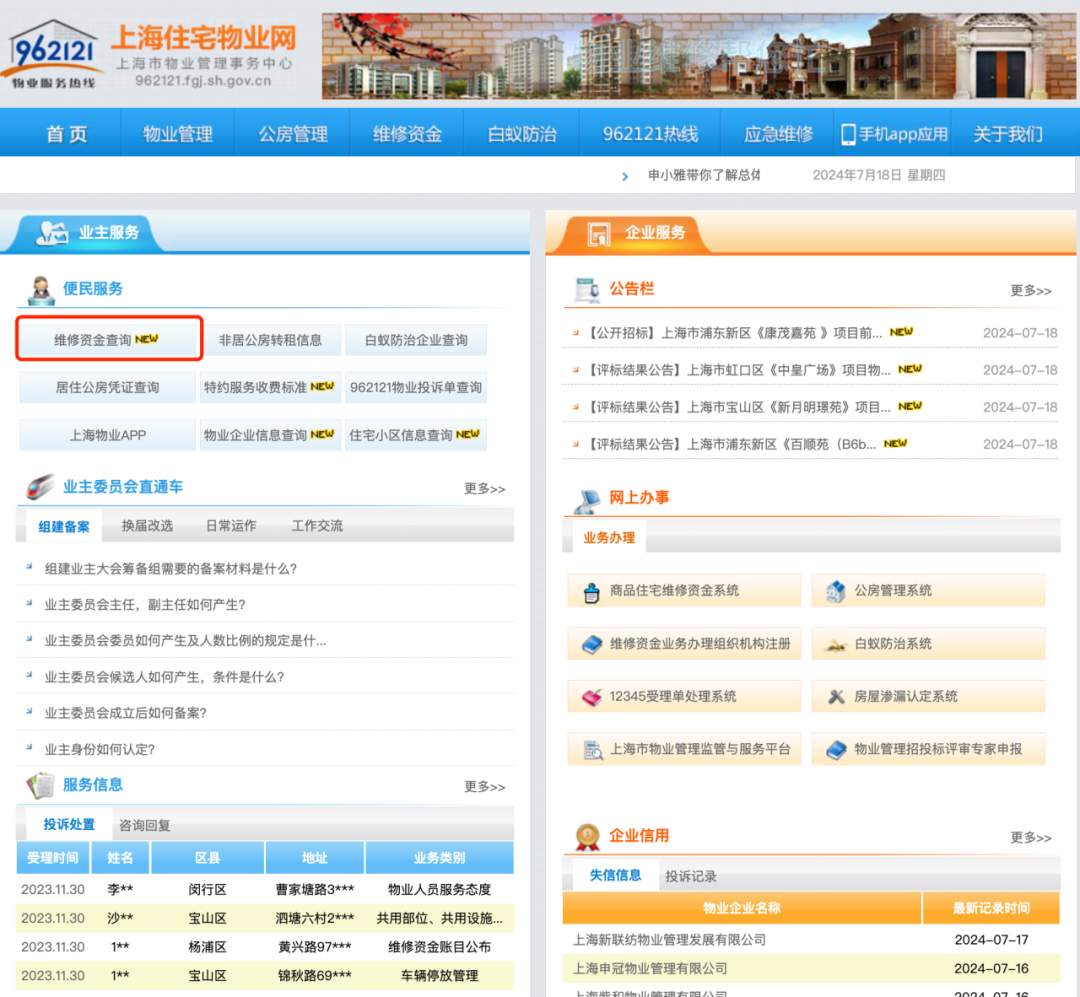This screenshot has height=997, width=1080.
Task: Click the 业主委员会直通车 train icon
Action: pos(40,487)
